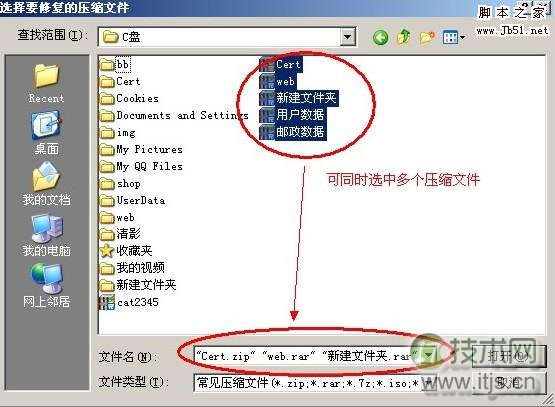Viewport: 555px width, 407px height.
Task: Select the My QQ Files folder
Action: point(142,166)
